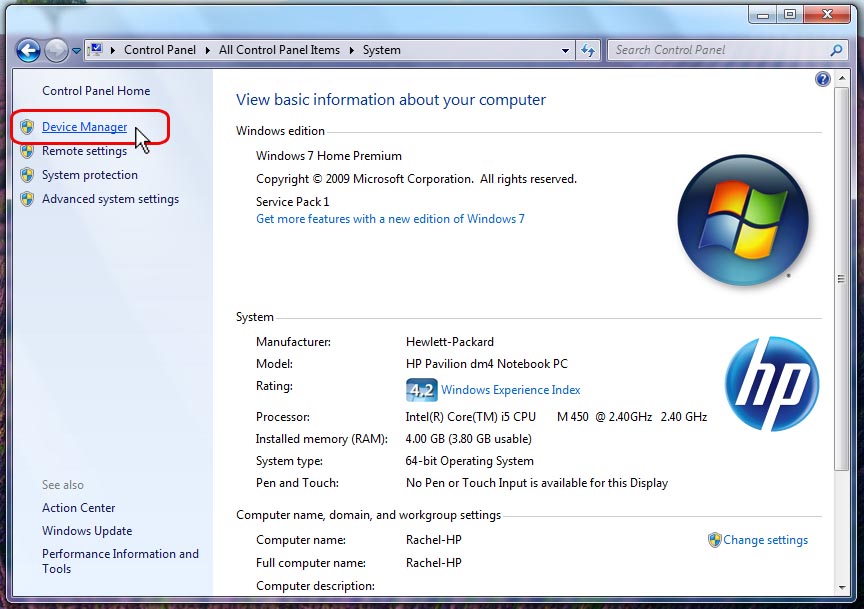The height and width of the screenshot is (609, 864).
Task: Open Advanced system settings link
Action: coord(110,199)
